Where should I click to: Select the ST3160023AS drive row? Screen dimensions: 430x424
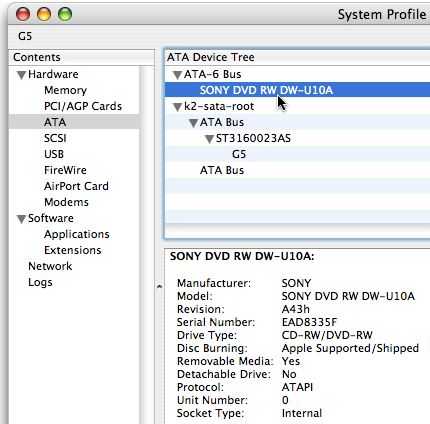(297, 138)
